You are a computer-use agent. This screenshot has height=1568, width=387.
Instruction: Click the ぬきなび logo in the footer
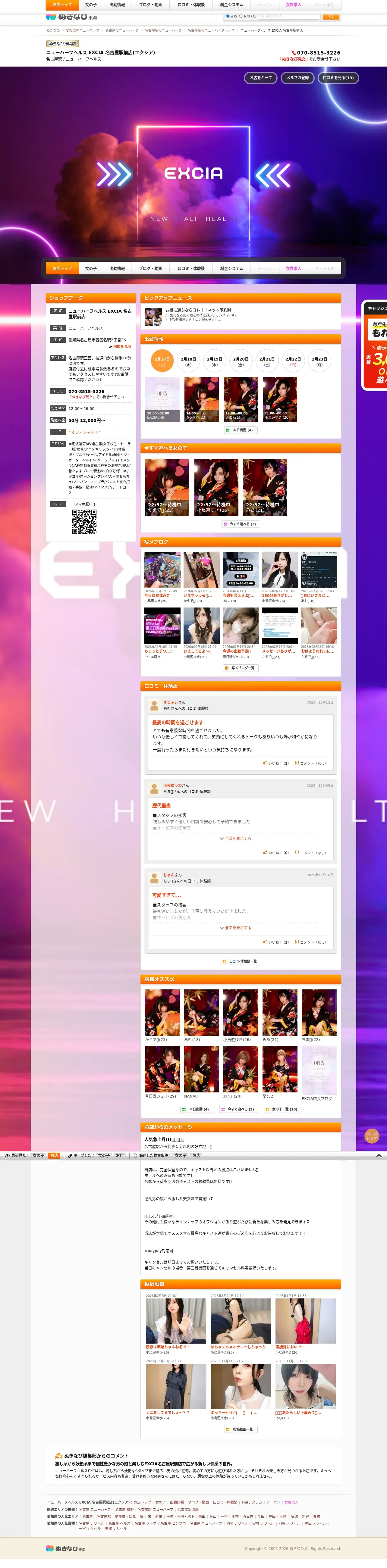pos(66,1548)
